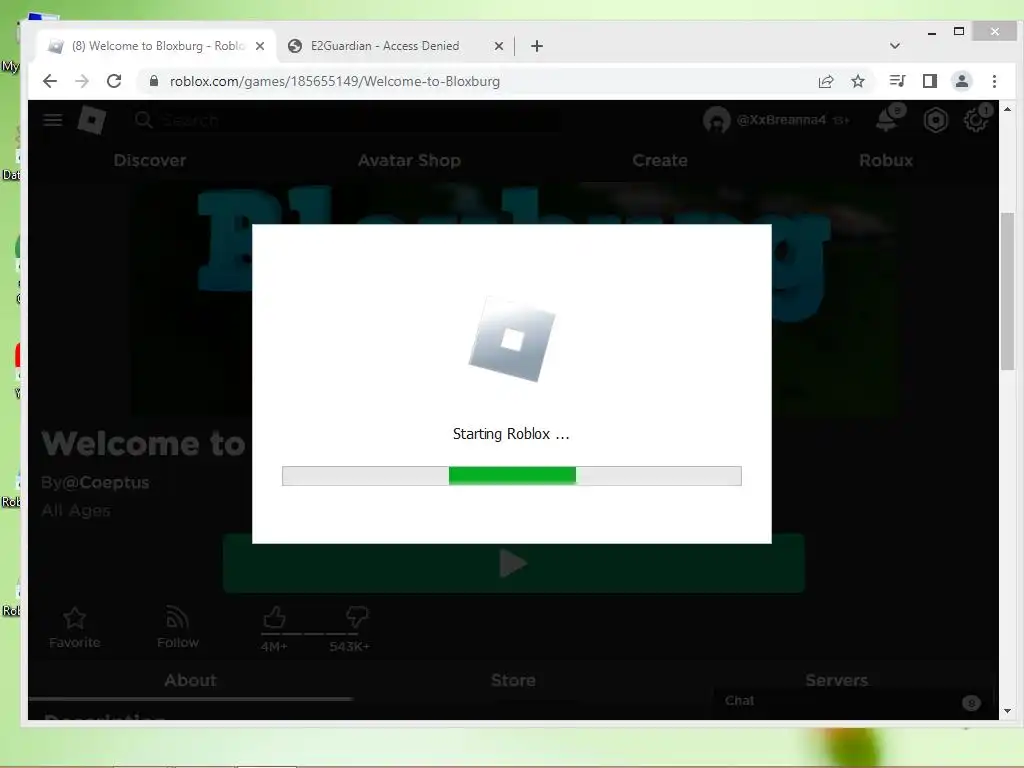Click the address bar URL
The image size is (1024, 768).
[335, 81]
